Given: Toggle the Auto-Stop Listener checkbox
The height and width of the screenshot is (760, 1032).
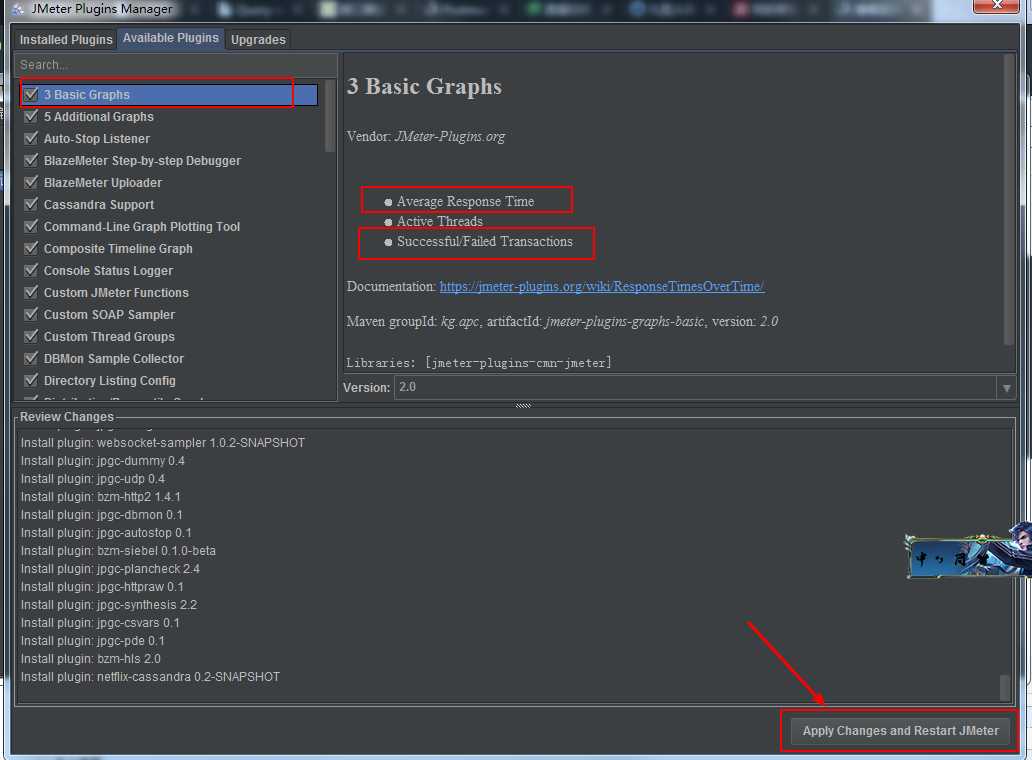Looking at the screenshot, I should pos(31,138).
